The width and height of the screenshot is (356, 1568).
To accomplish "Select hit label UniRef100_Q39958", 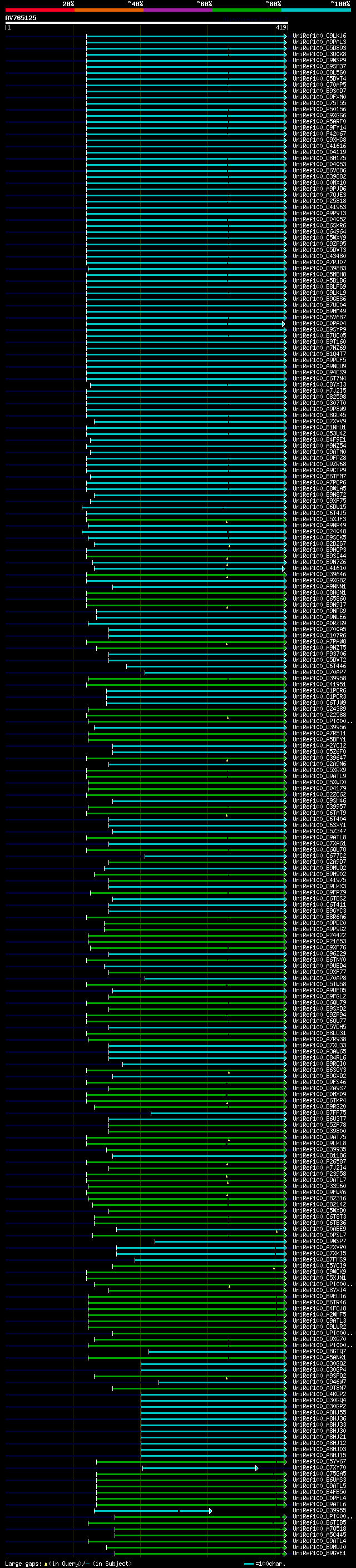I will pos(319,679).
